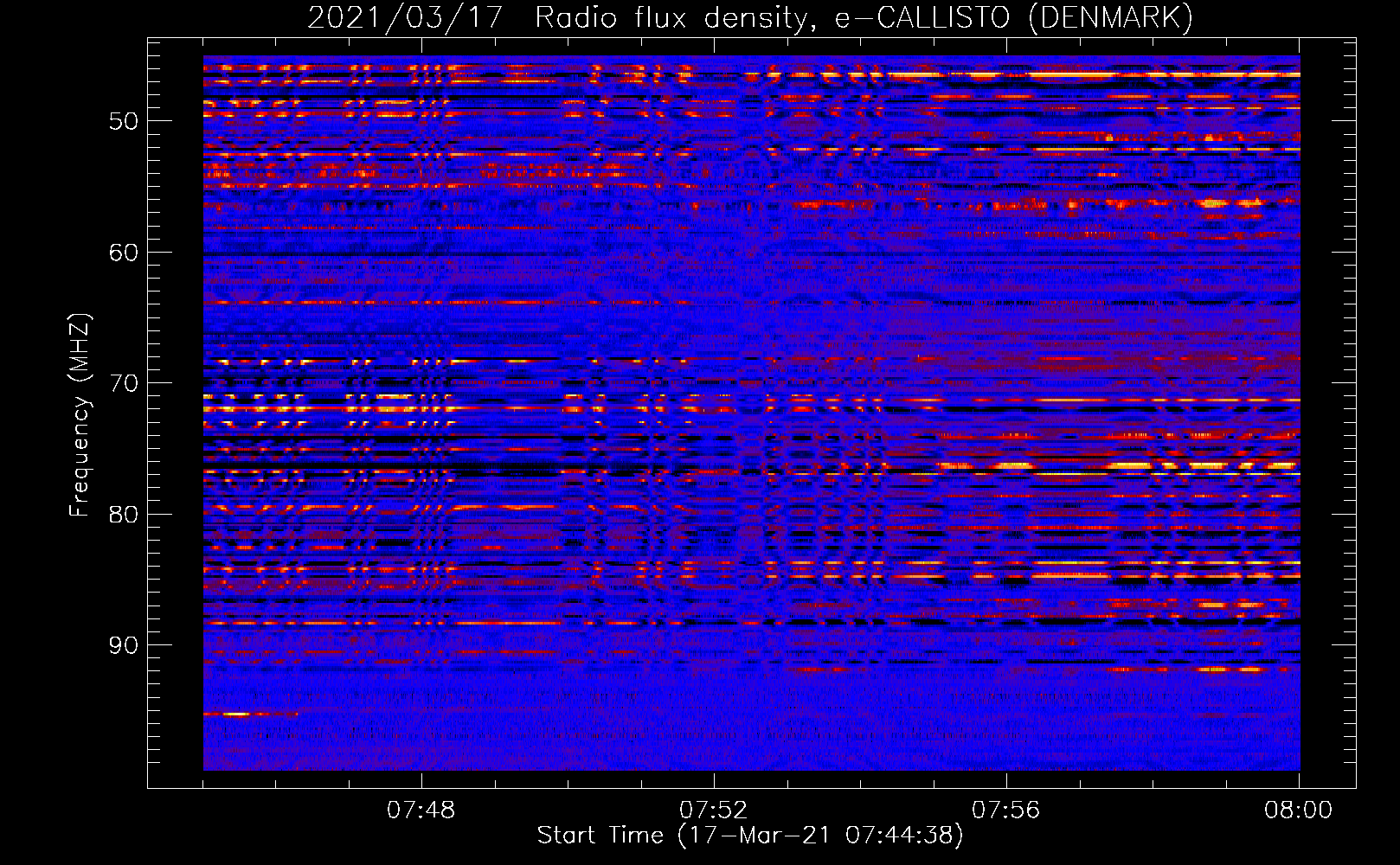The height and width of the screenshot is (865, 1400).
Task: Click the 'Start Time (17-Mar-21 07:44:38)' label
Action: (750, 836)
